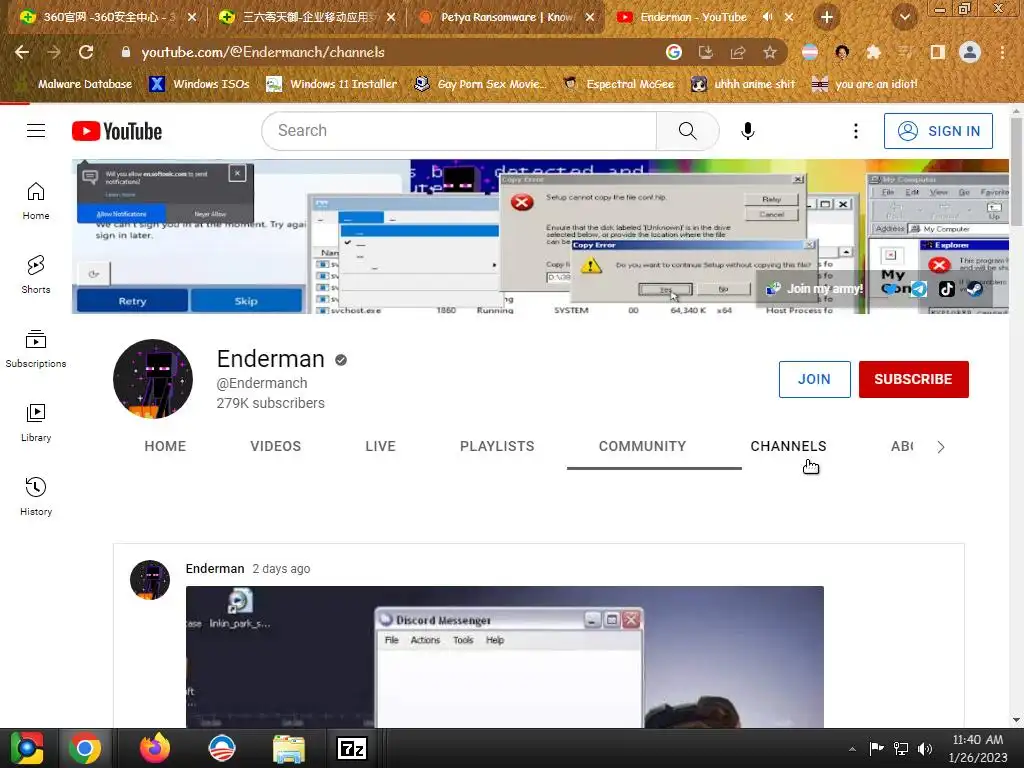Open the Espectral McGee bookmark
Viewport: 1024px width, 768px height.
(x=619, y=84)
